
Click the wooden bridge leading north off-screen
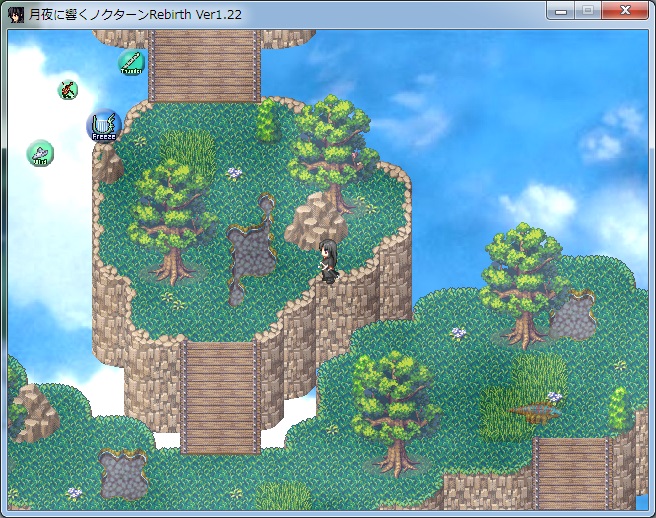click(x=205, y=64)
